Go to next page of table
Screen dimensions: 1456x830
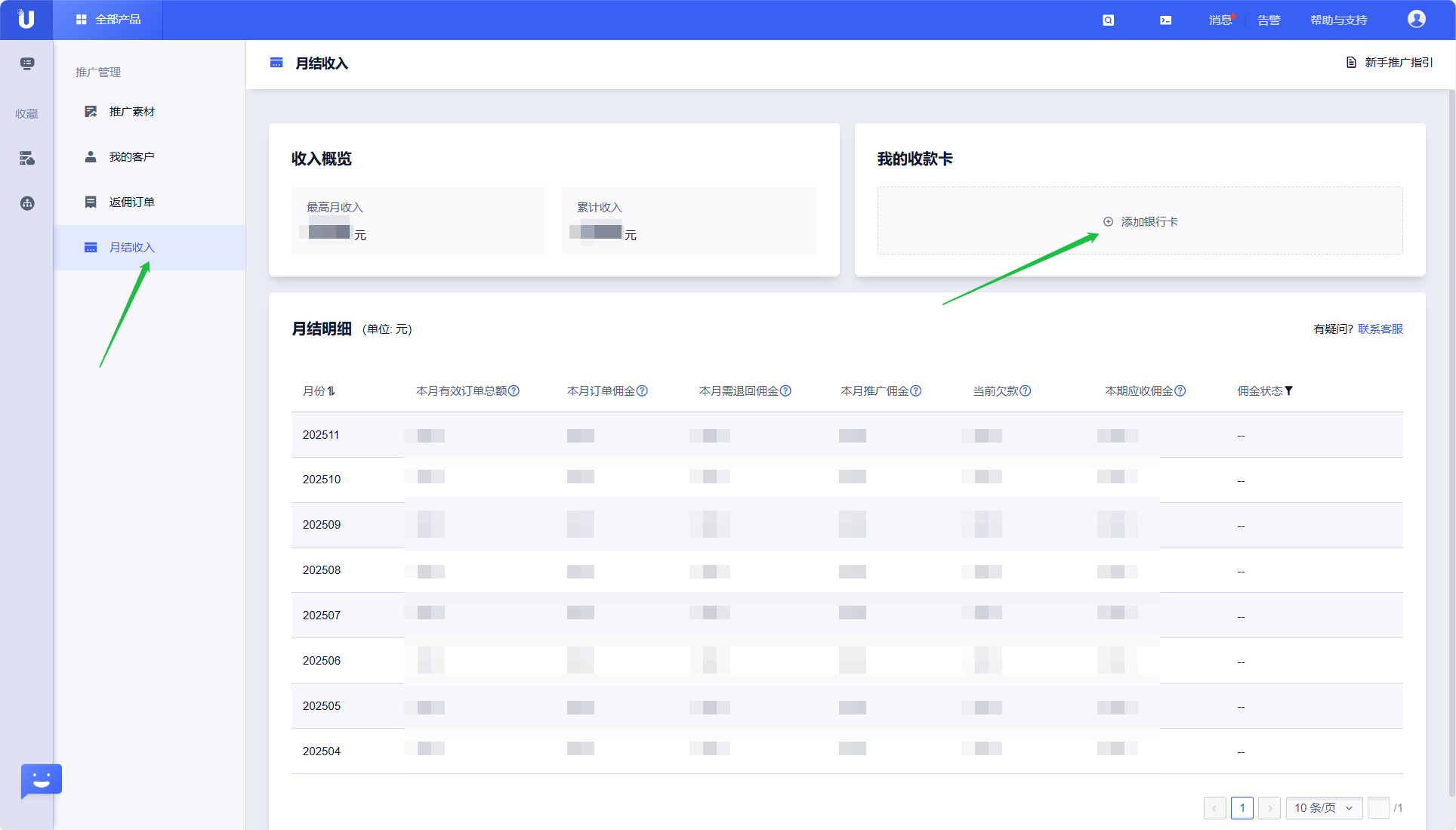click(x=1269, y=808)
